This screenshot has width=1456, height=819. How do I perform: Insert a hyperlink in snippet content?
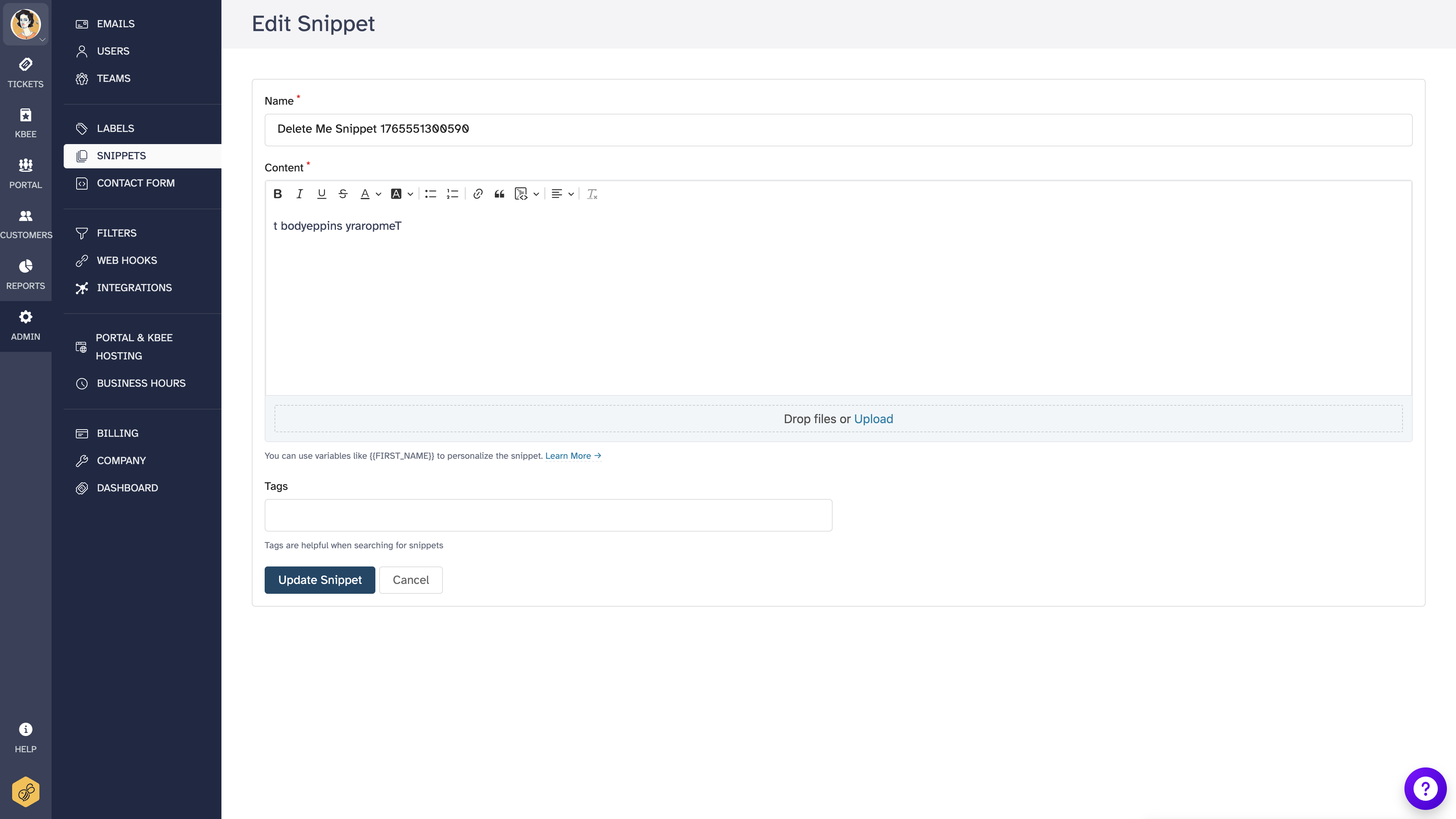pos(478,194)
